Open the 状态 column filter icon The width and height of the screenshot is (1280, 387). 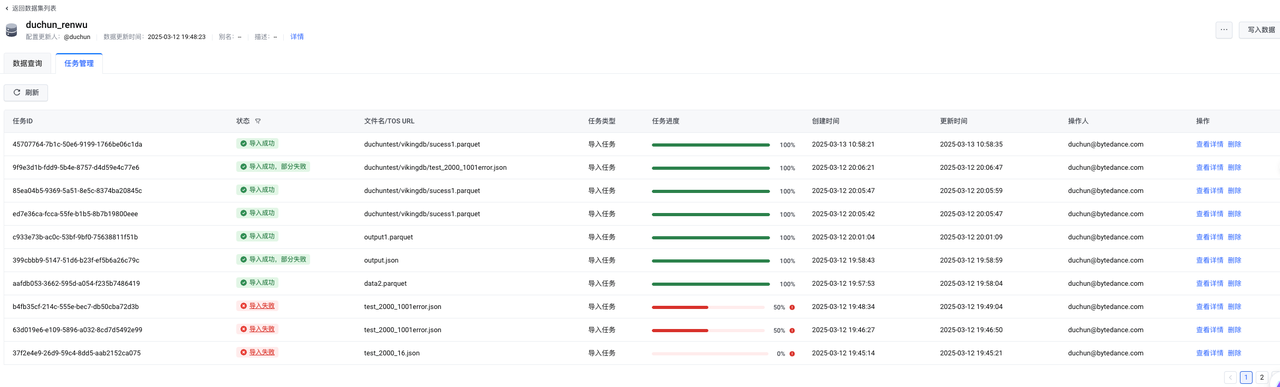258,121
